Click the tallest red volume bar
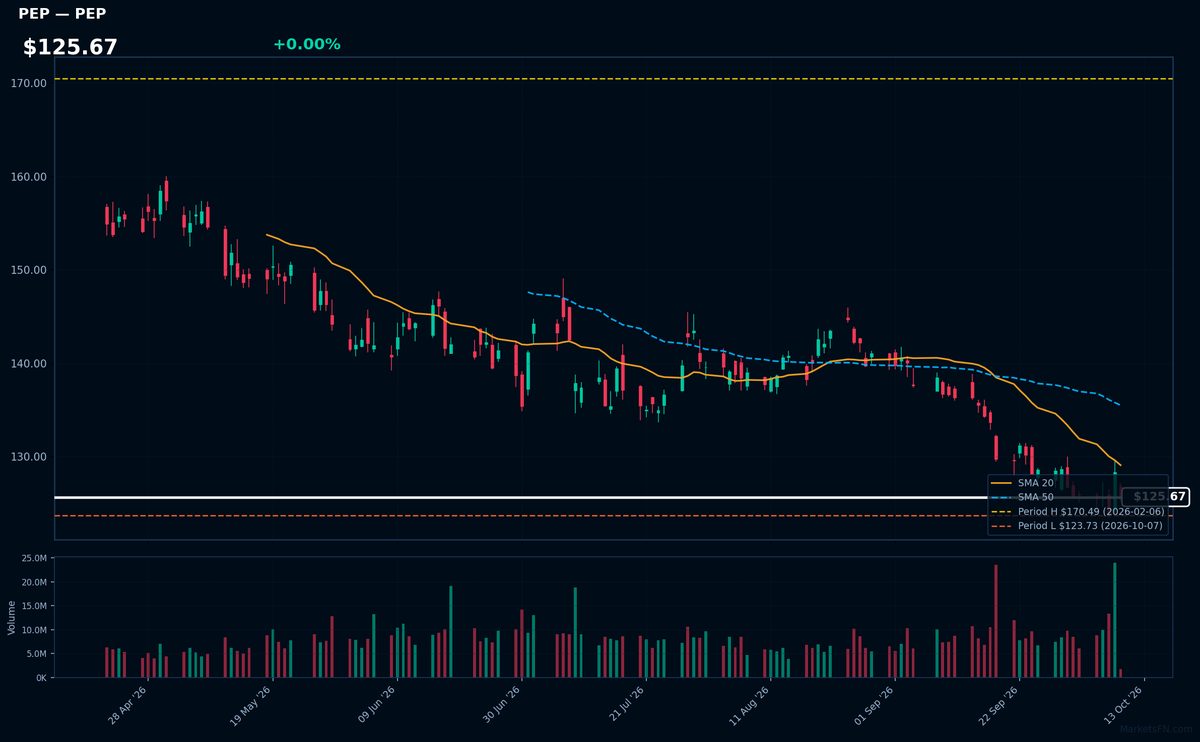1200x742 pixels. [996, 621]
